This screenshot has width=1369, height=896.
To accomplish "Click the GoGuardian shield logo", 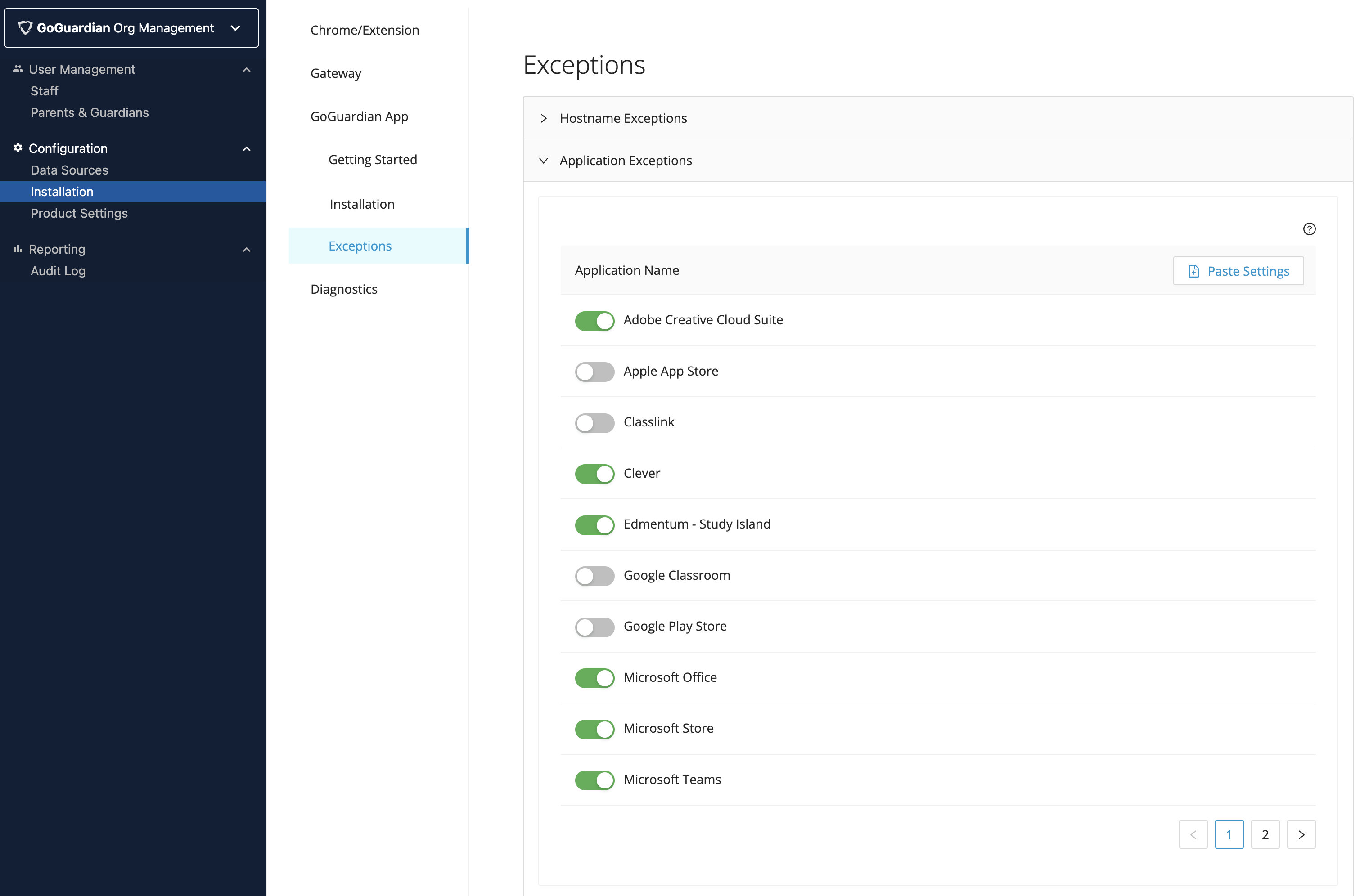I will pyautogui.click(x=25, y=27).
